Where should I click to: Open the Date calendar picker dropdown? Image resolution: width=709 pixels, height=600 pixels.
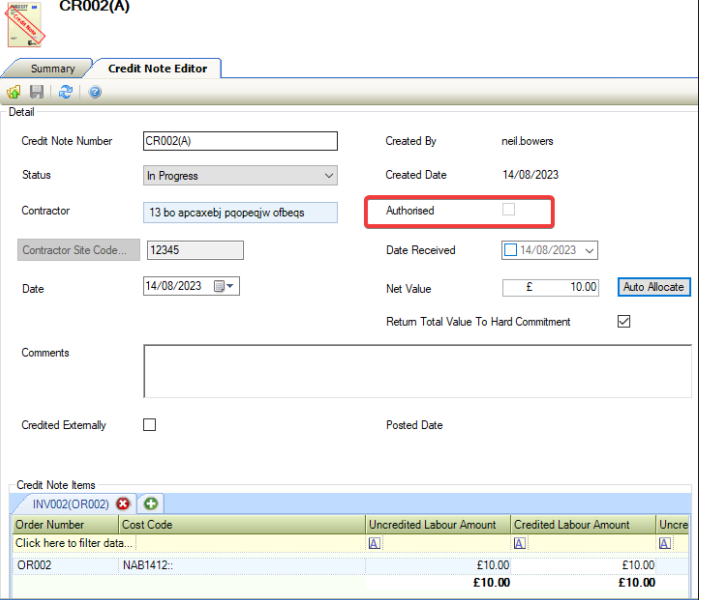point(231,287)
